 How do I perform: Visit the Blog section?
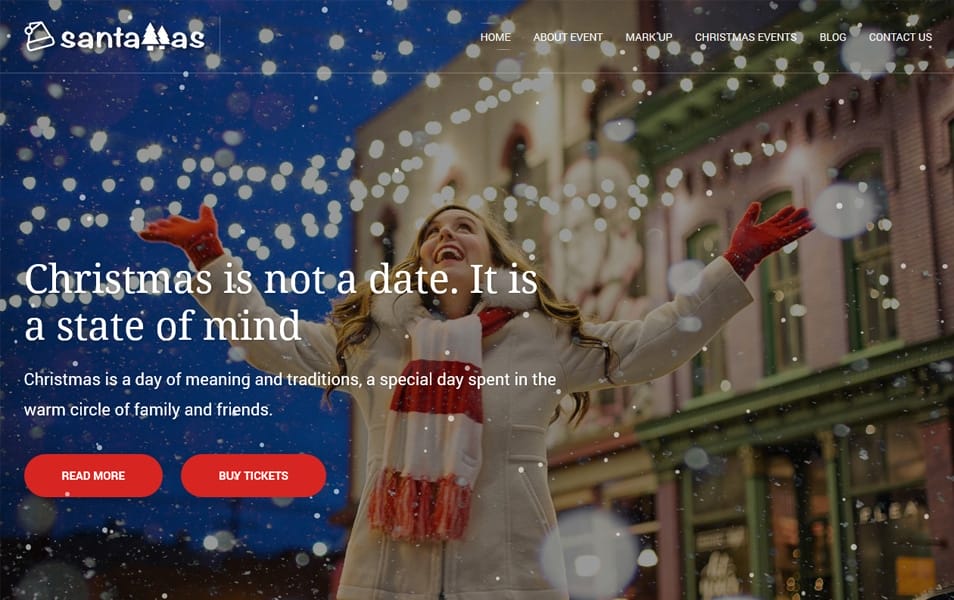point(832,37)
